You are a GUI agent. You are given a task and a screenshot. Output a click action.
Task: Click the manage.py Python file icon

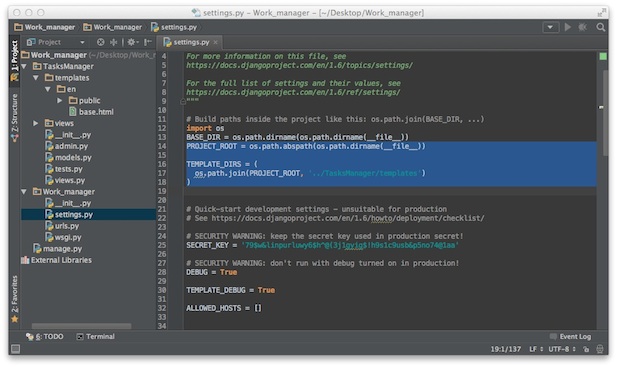37,249
